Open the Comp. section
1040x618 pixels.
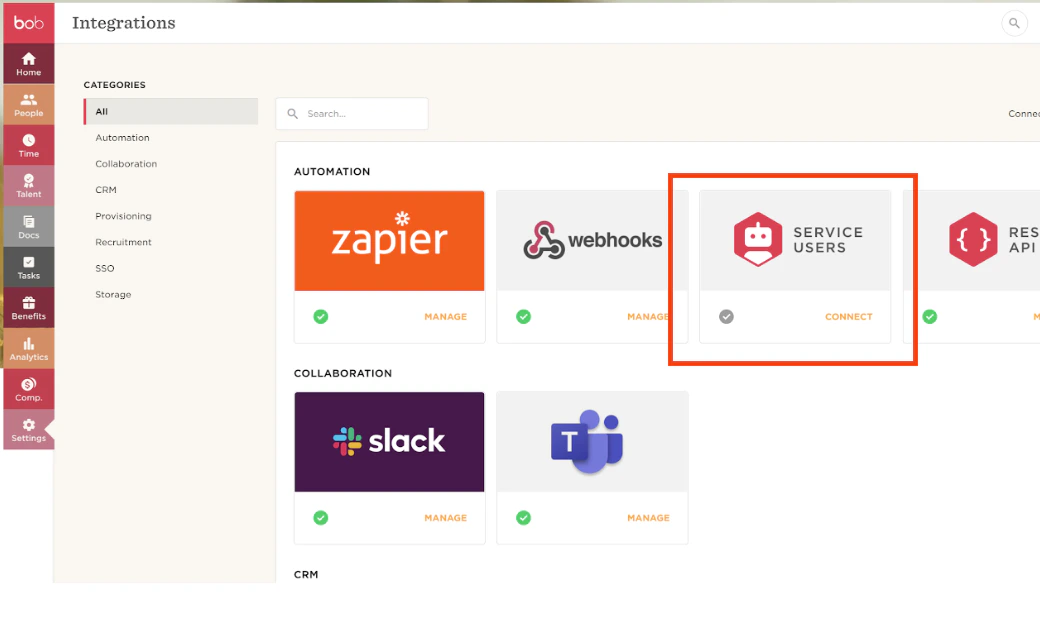point(29,389)
